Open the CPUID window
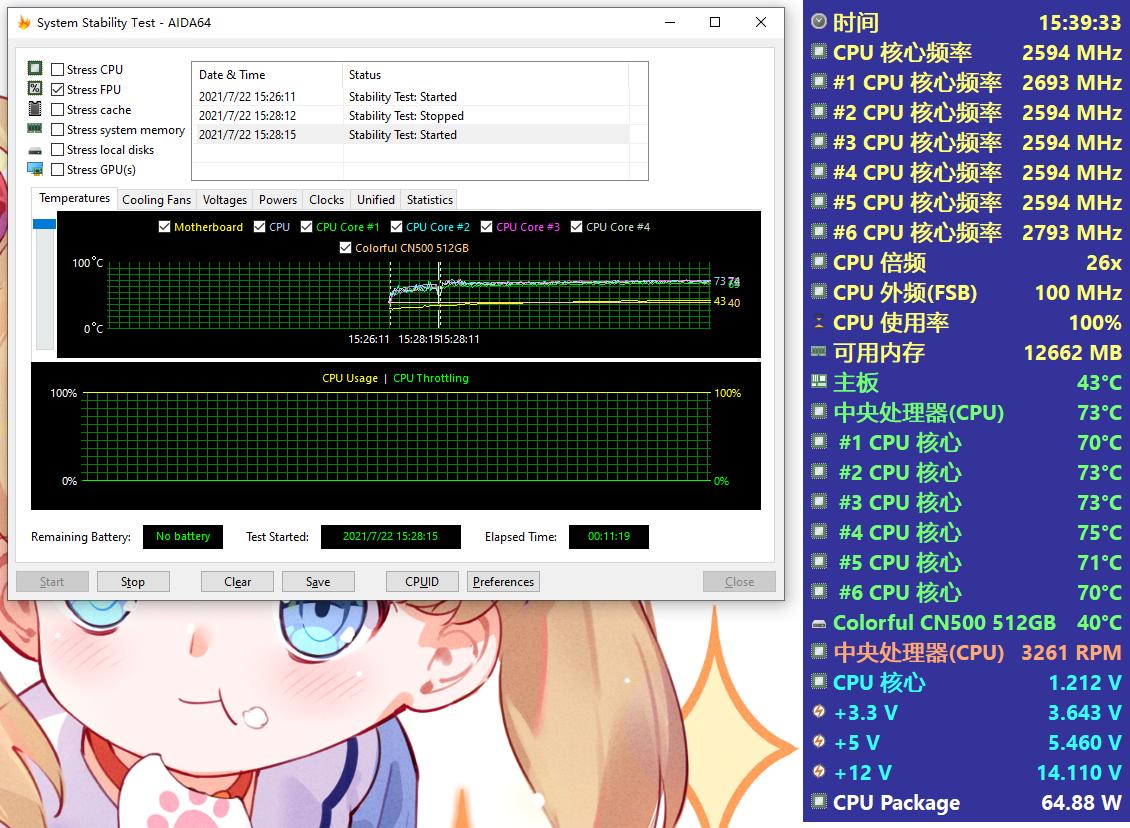This screenshot has width=1130, height=828. [x=422, y=582]
